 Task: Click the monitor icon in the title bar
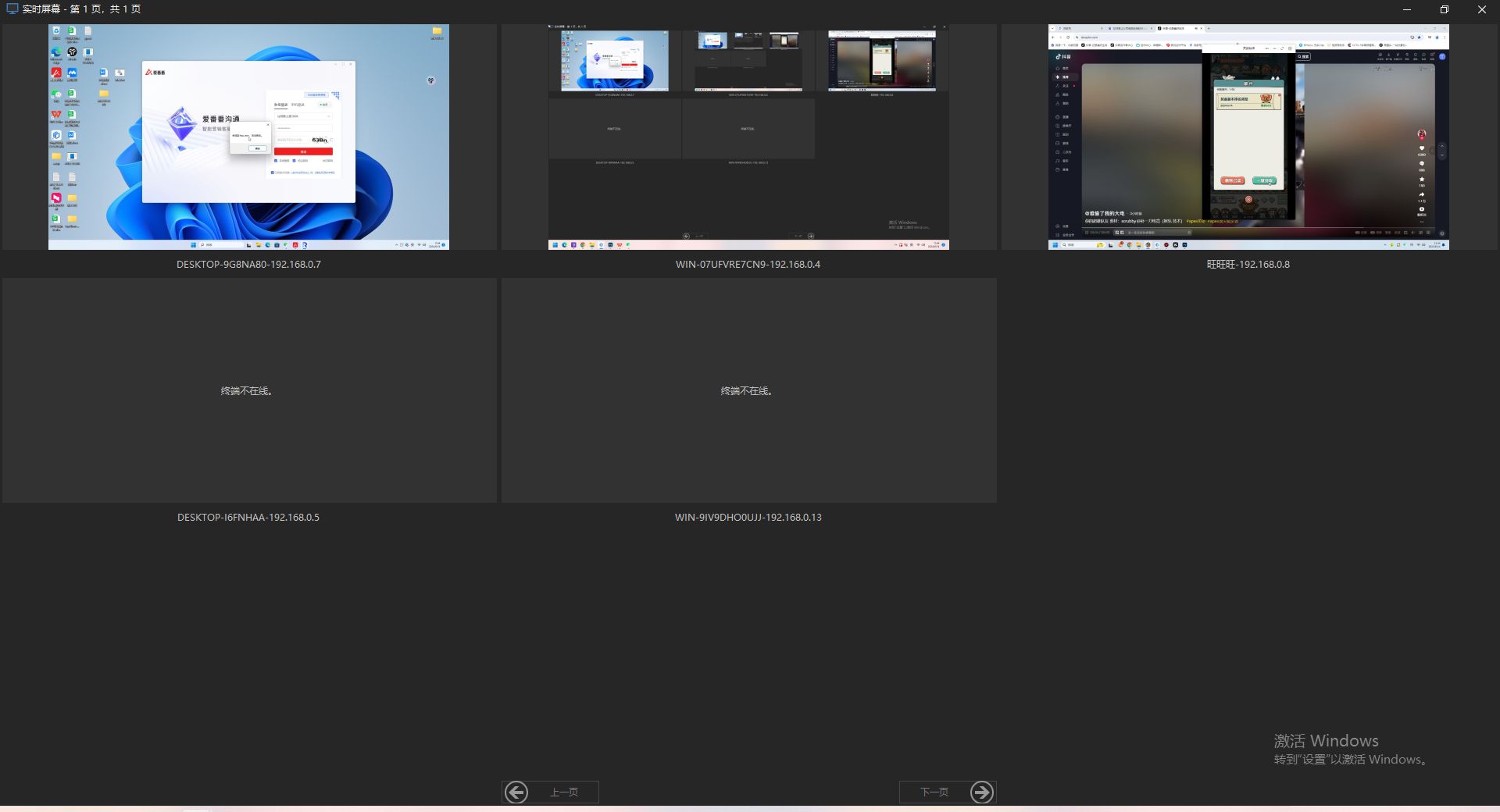12,9
